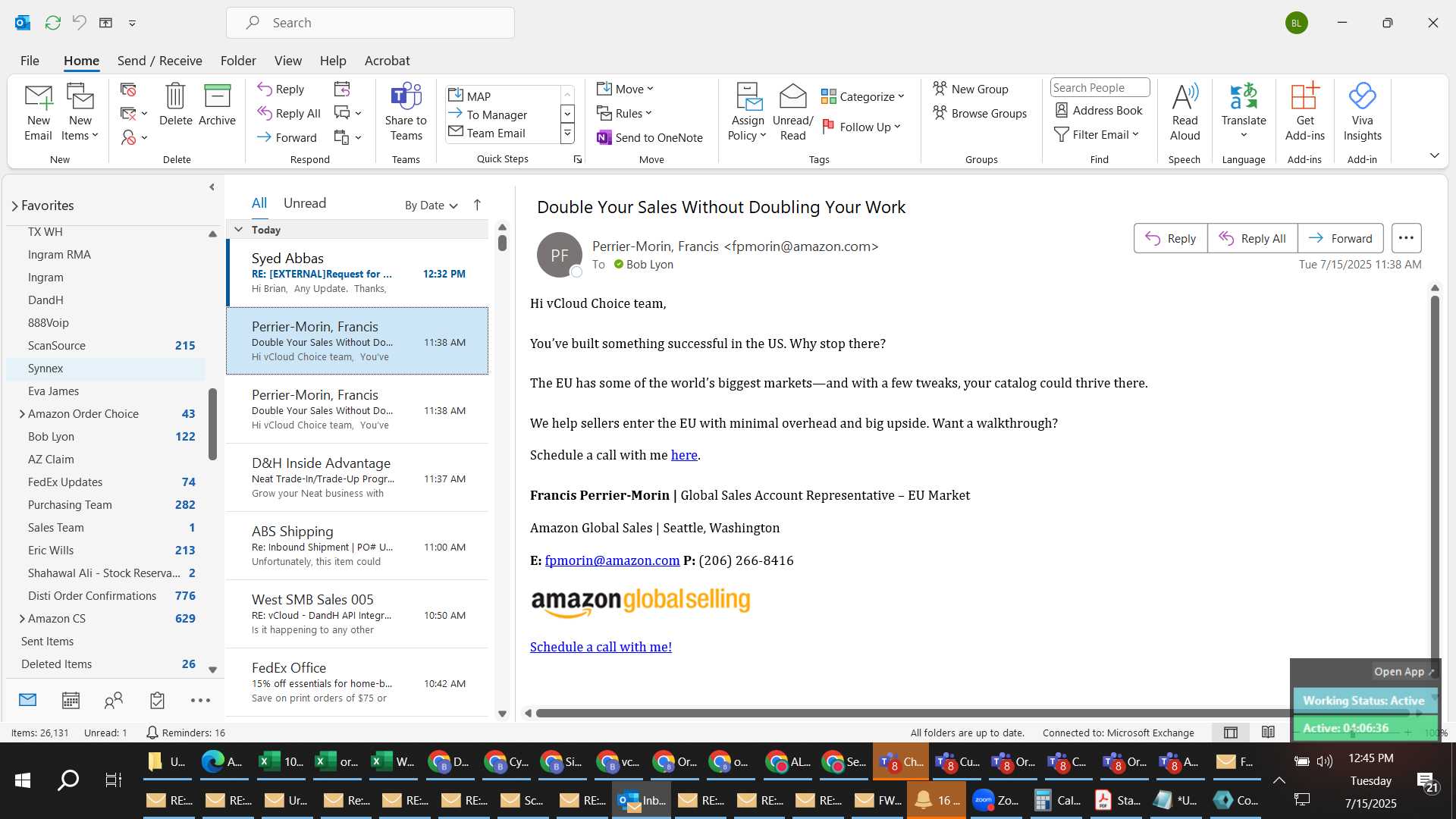Open the Help ribbon tab

(333, 61)
